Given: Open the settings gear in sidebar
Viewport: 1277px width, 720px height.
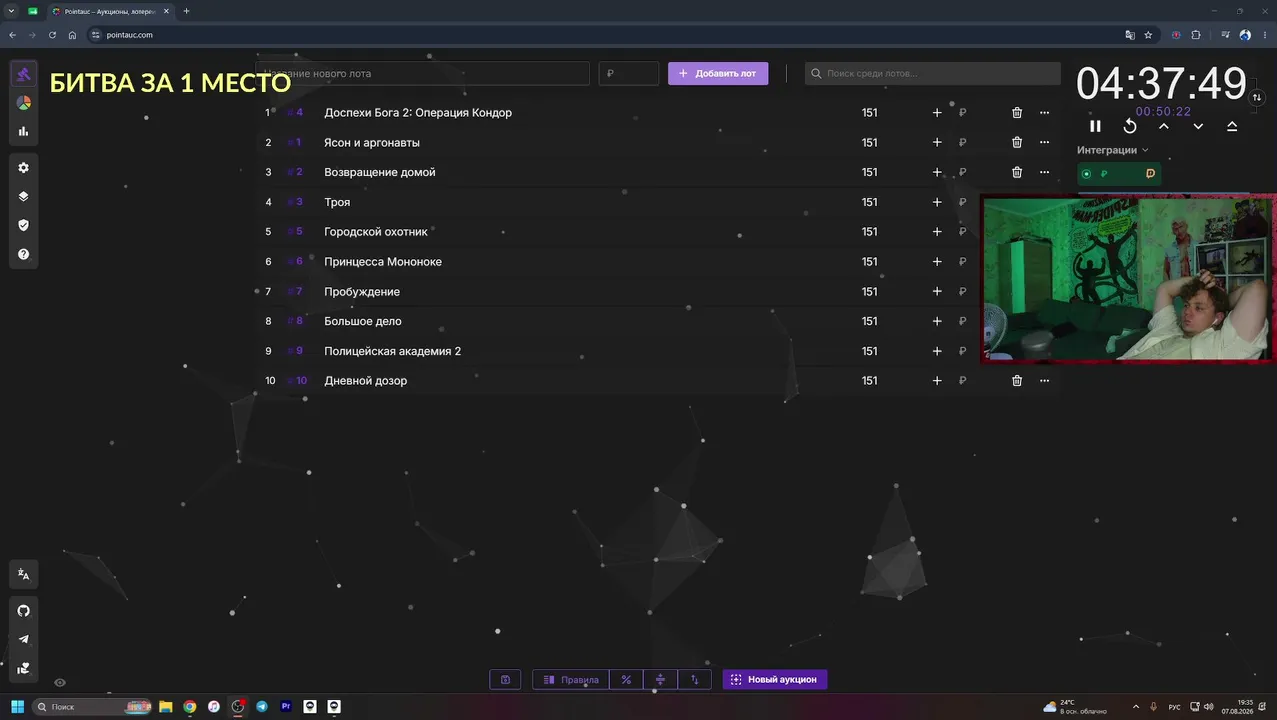Looking at the screenshot, I should 23,168.
